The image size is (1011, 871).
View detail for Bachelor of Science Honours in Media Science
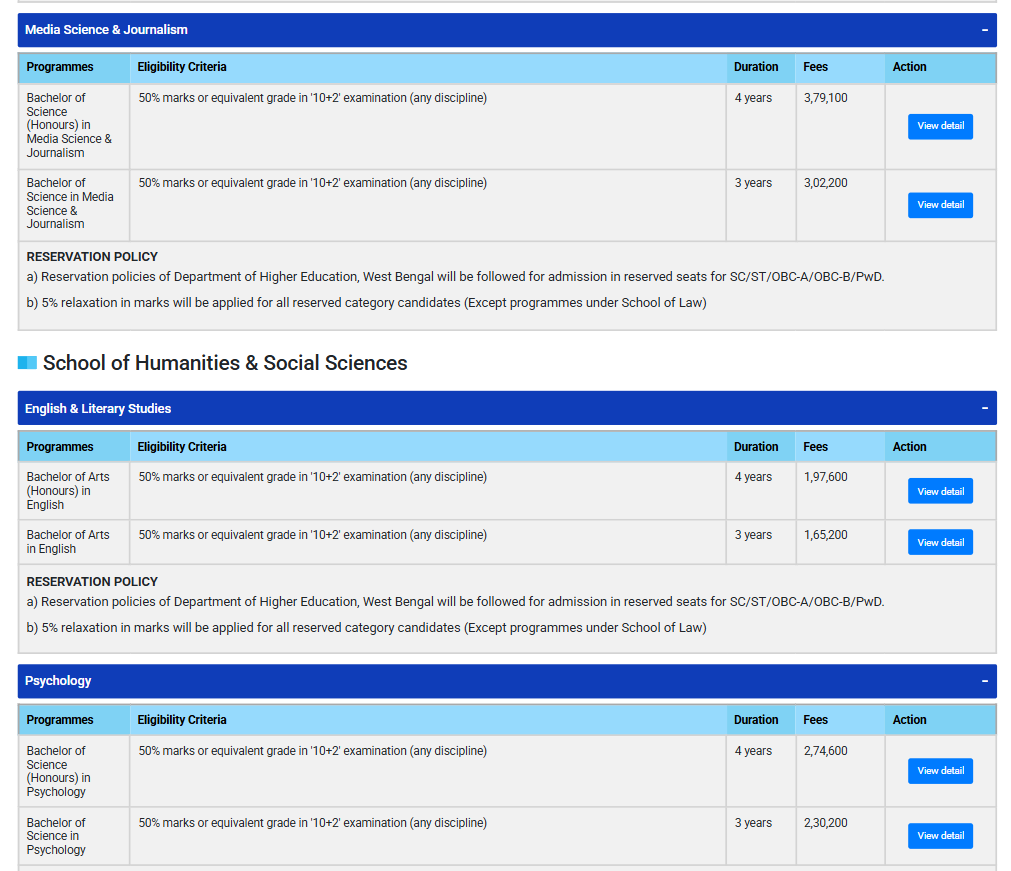[x=940, y=126]
